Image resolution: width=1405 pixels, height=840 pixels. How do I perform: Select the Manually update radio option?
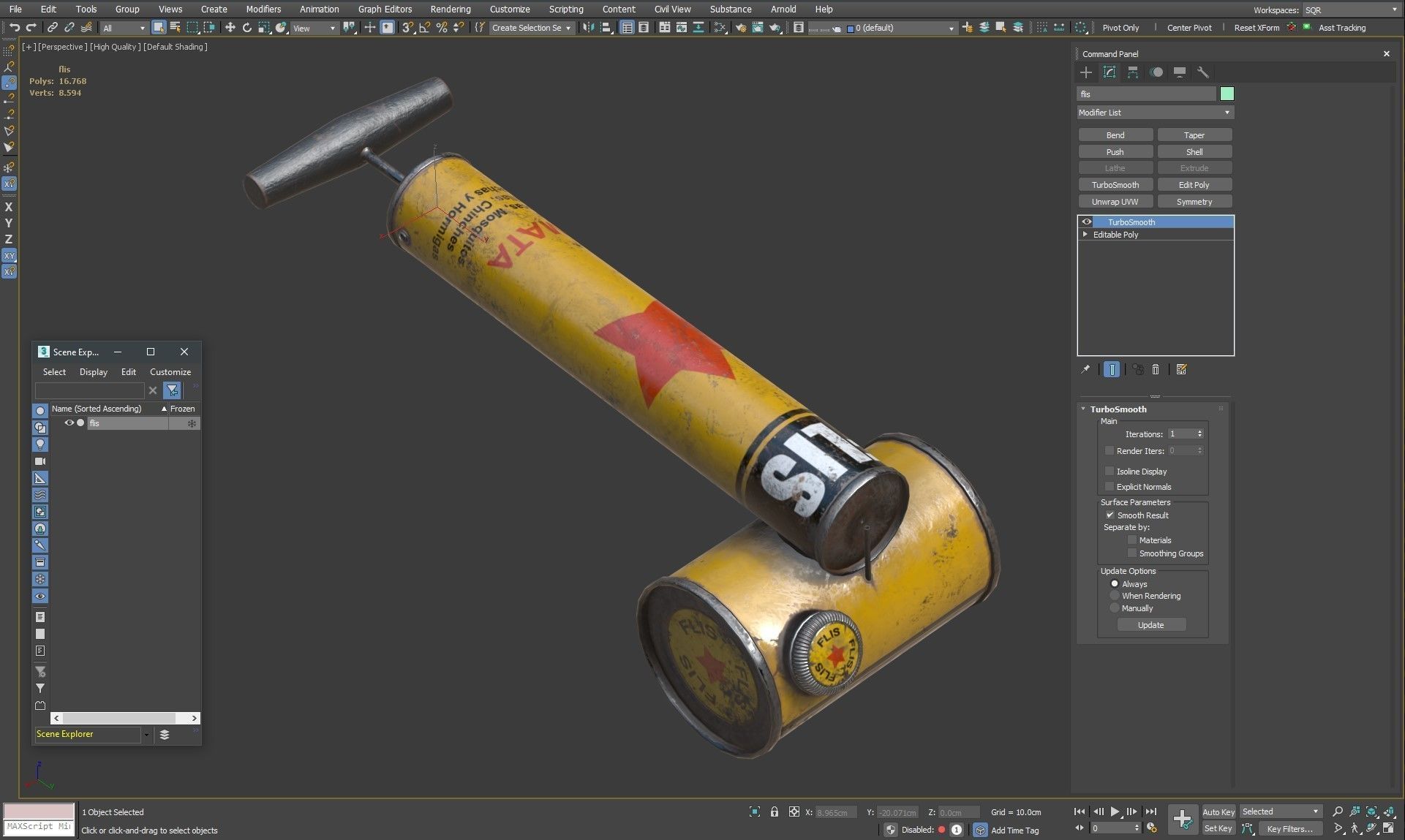[1115, 608]
